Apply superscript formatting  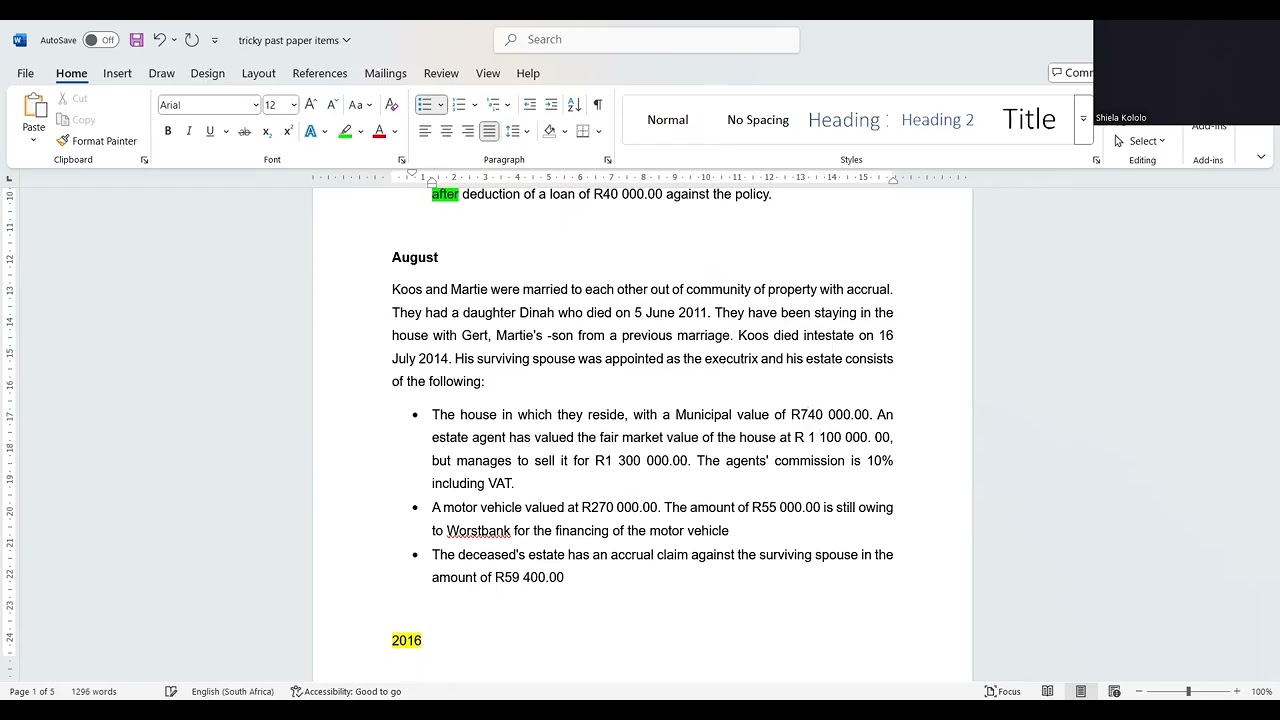click(x=288, y=132)
